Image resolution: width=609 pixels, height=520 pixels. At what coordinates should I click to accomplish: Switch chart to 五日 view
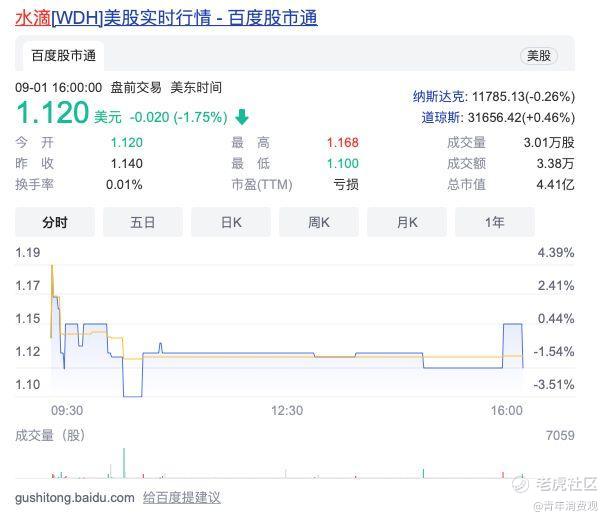point(143,222)
